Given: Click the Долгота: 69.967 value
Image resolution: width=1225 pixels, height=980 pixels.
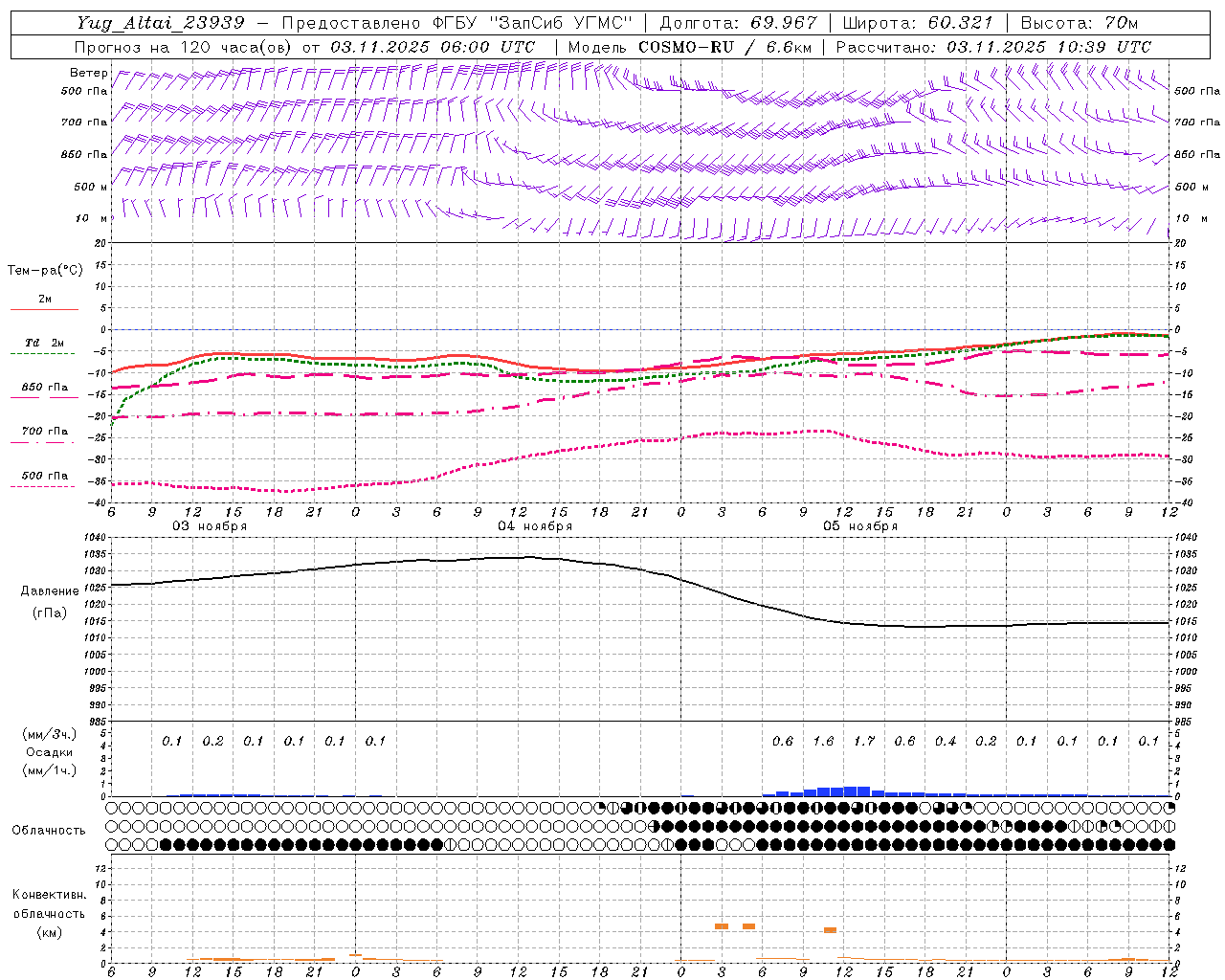Looking at the screenshot, I should [x=739, y=23].
